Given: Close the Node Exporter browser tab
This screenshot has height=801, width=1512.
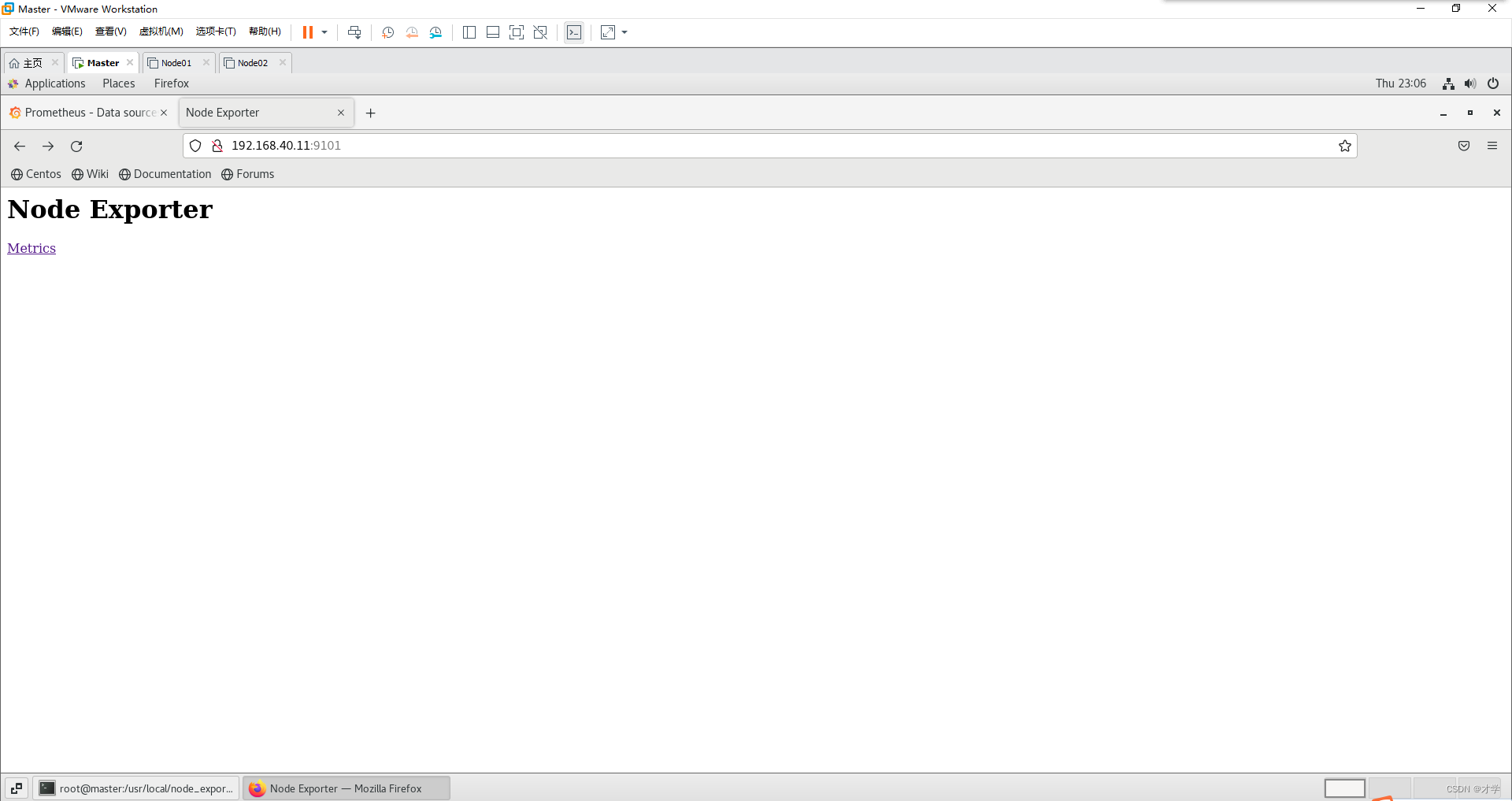Looking at the screenshot, I should coord(341,113).
